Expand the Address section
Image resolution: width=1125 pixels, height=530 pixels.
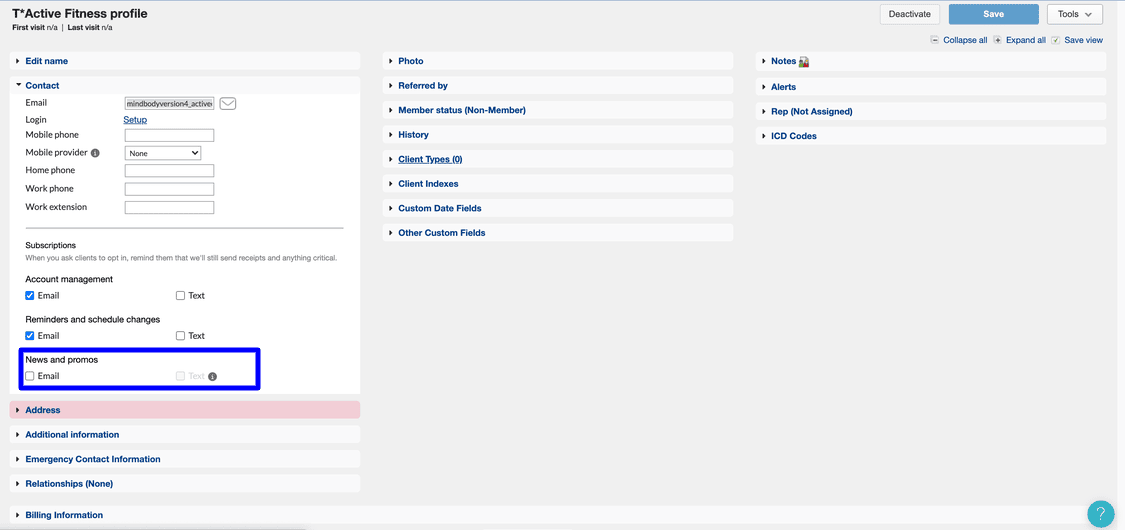(185, 410)
